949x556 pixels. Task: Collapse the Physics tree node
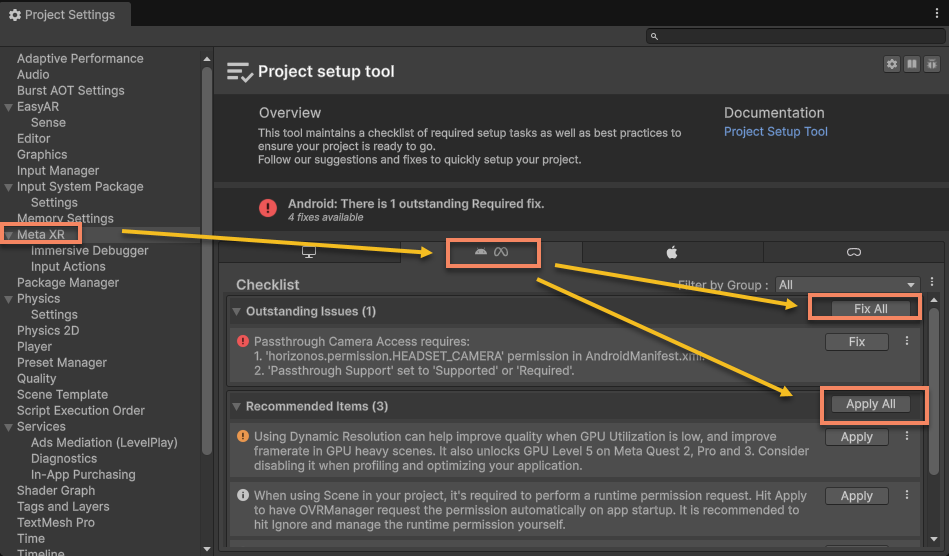point(8,299)
